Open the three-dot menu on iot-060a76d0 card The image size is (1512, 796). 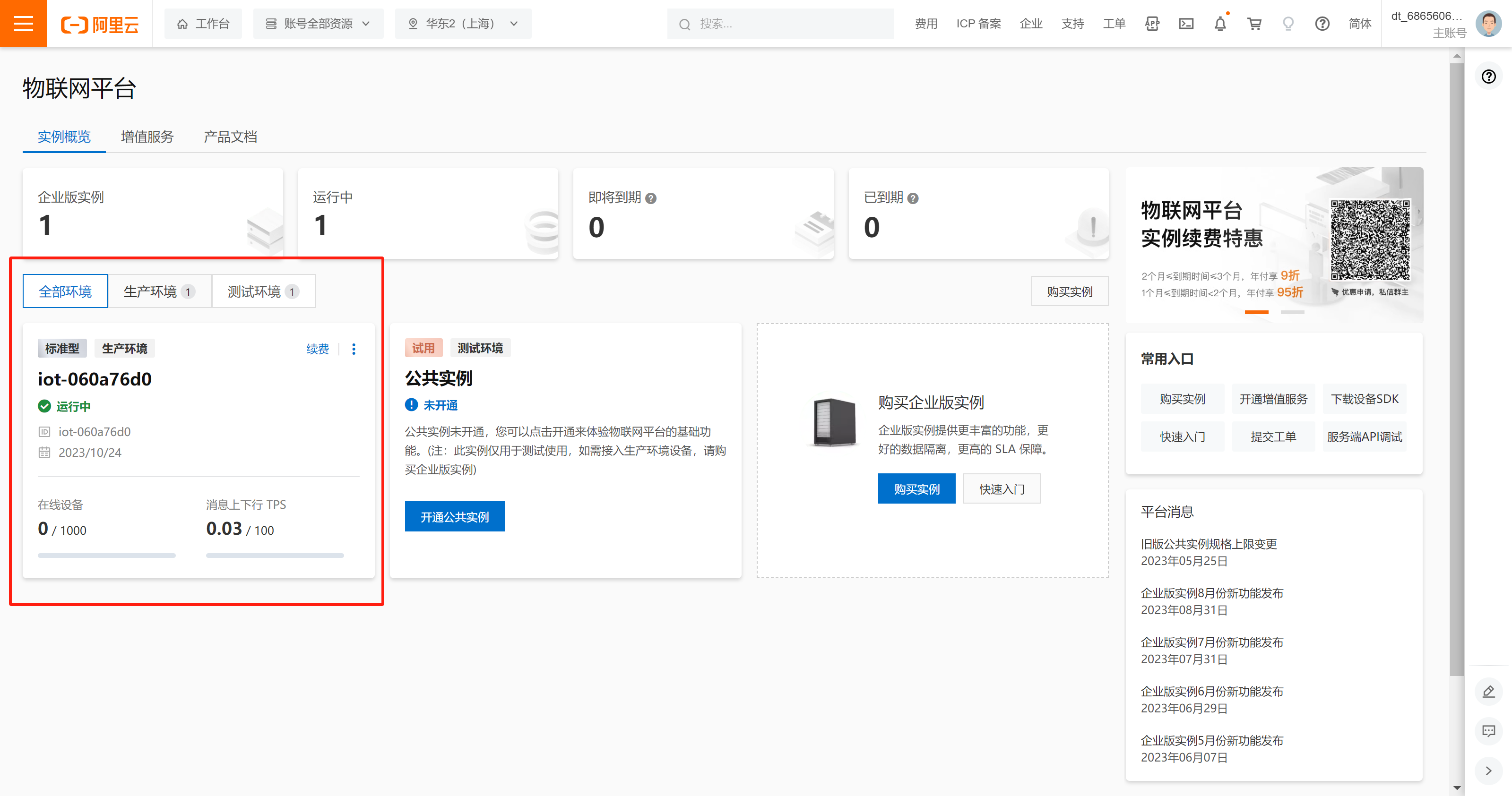click(354, 349)
